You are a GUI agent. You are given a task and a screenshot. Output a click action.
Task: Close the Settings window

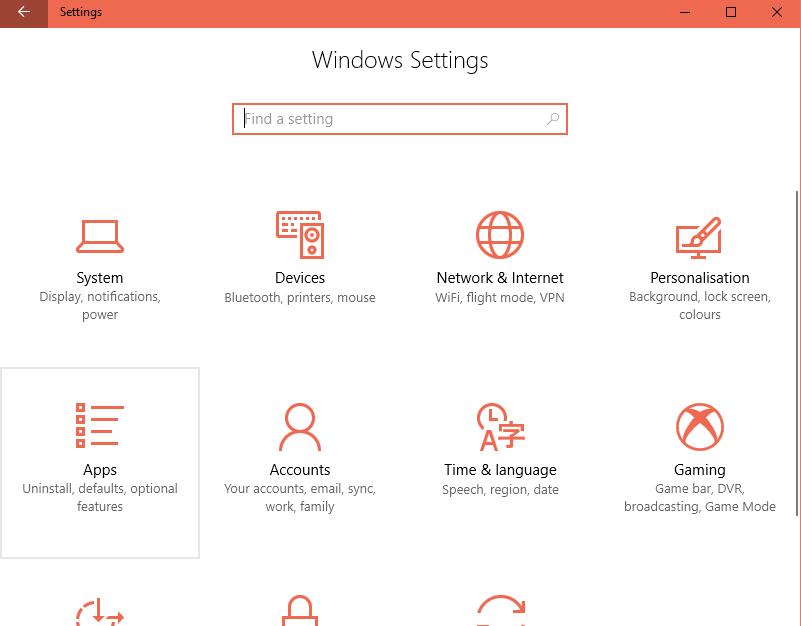coord(777,13)
